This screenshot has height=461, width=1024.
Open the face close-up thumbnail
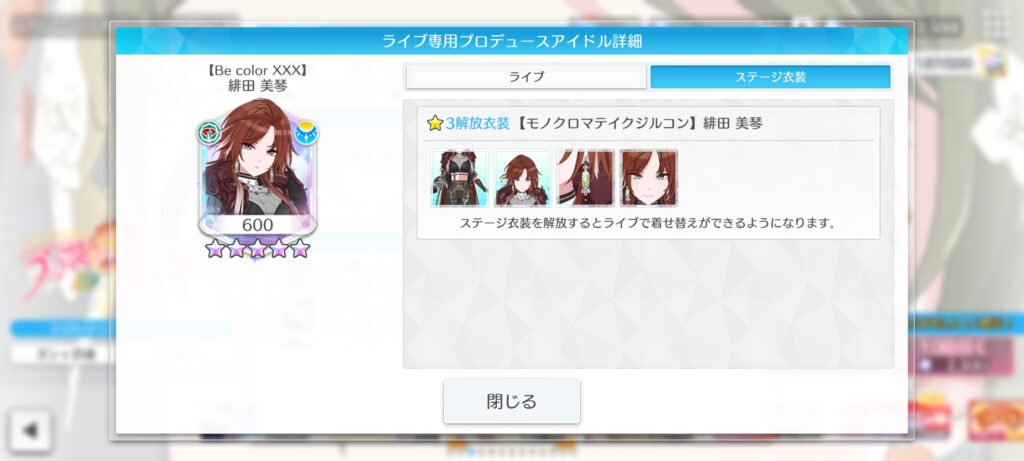pos(648,178)
